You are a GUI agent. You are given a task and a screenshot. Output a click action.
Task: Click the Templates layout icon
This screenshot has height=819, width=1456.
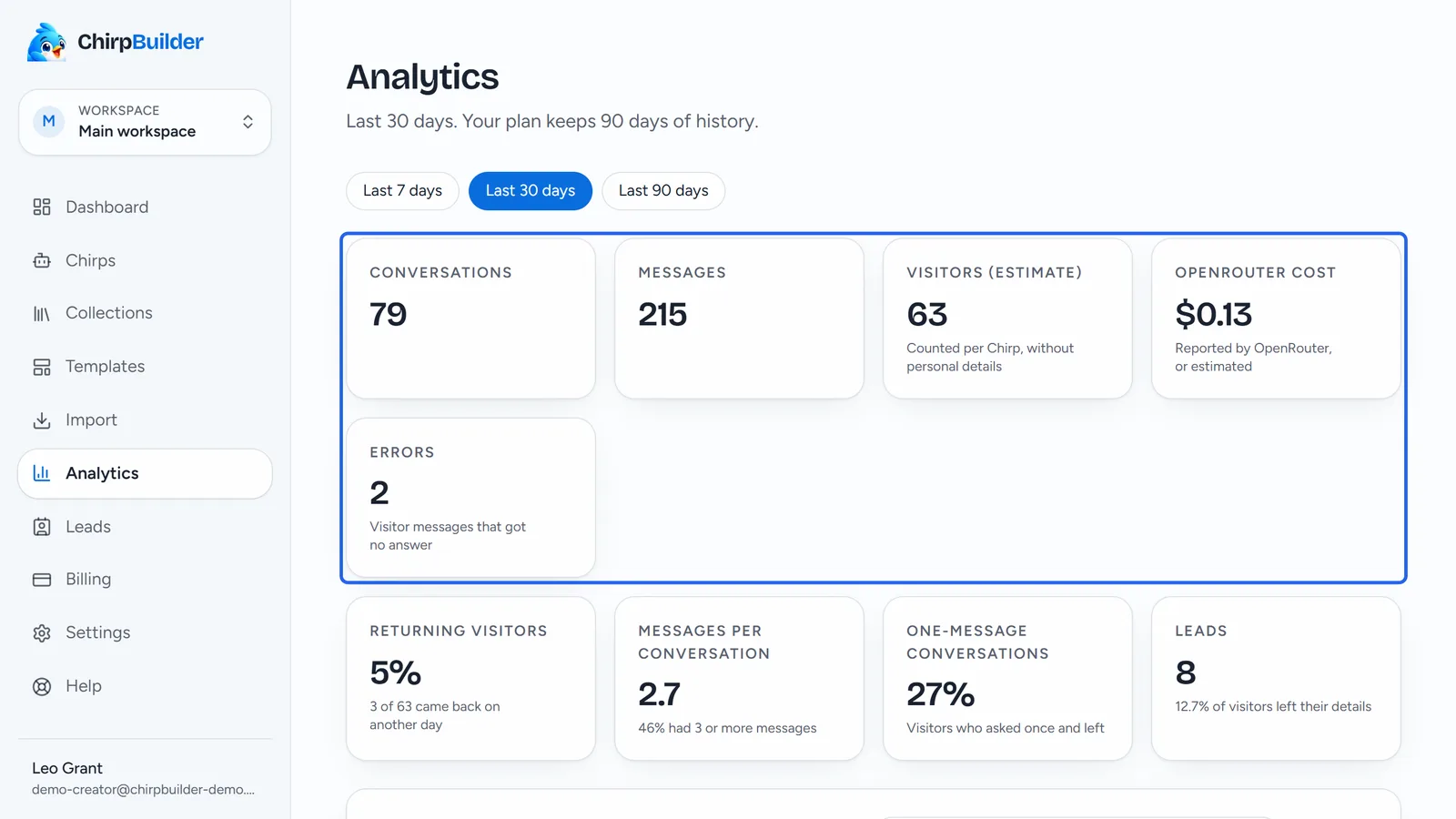point(42,367)
